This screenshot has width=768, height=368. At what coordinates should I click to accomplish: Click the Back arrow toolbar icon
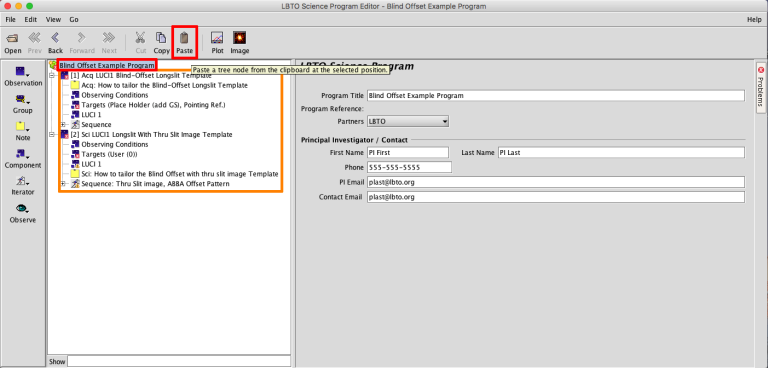coord(55,38)
